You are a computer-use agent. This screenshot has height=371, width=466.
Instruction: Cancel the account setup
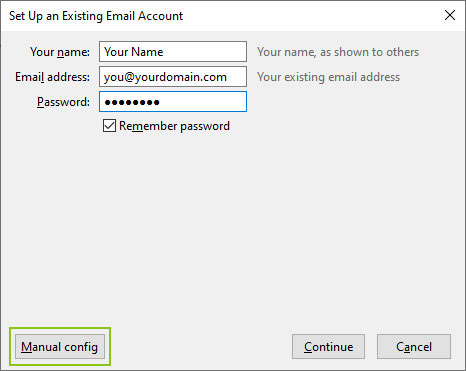[x=414, y=347]
